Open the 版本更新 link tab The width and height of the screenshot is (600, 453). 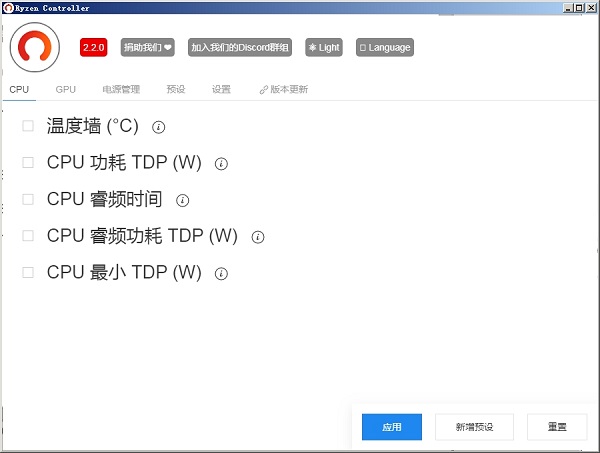pos(284,90)
